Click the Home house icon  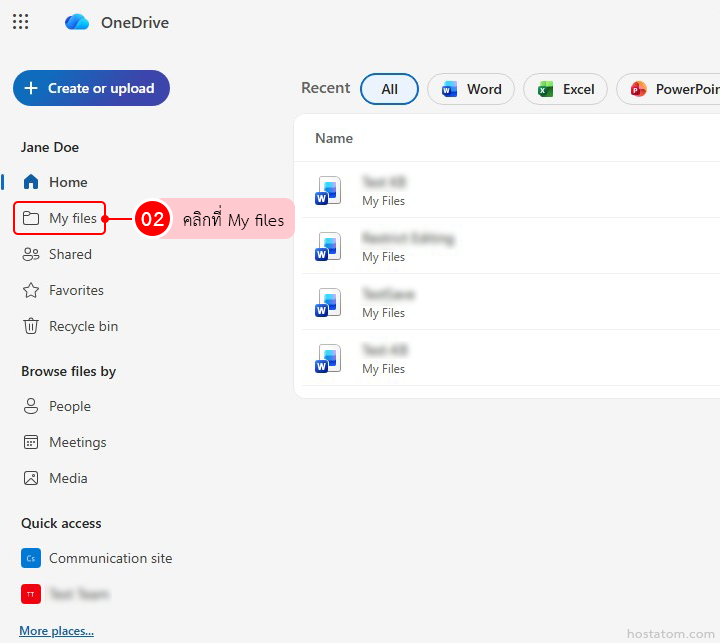[x=31, y=182]
